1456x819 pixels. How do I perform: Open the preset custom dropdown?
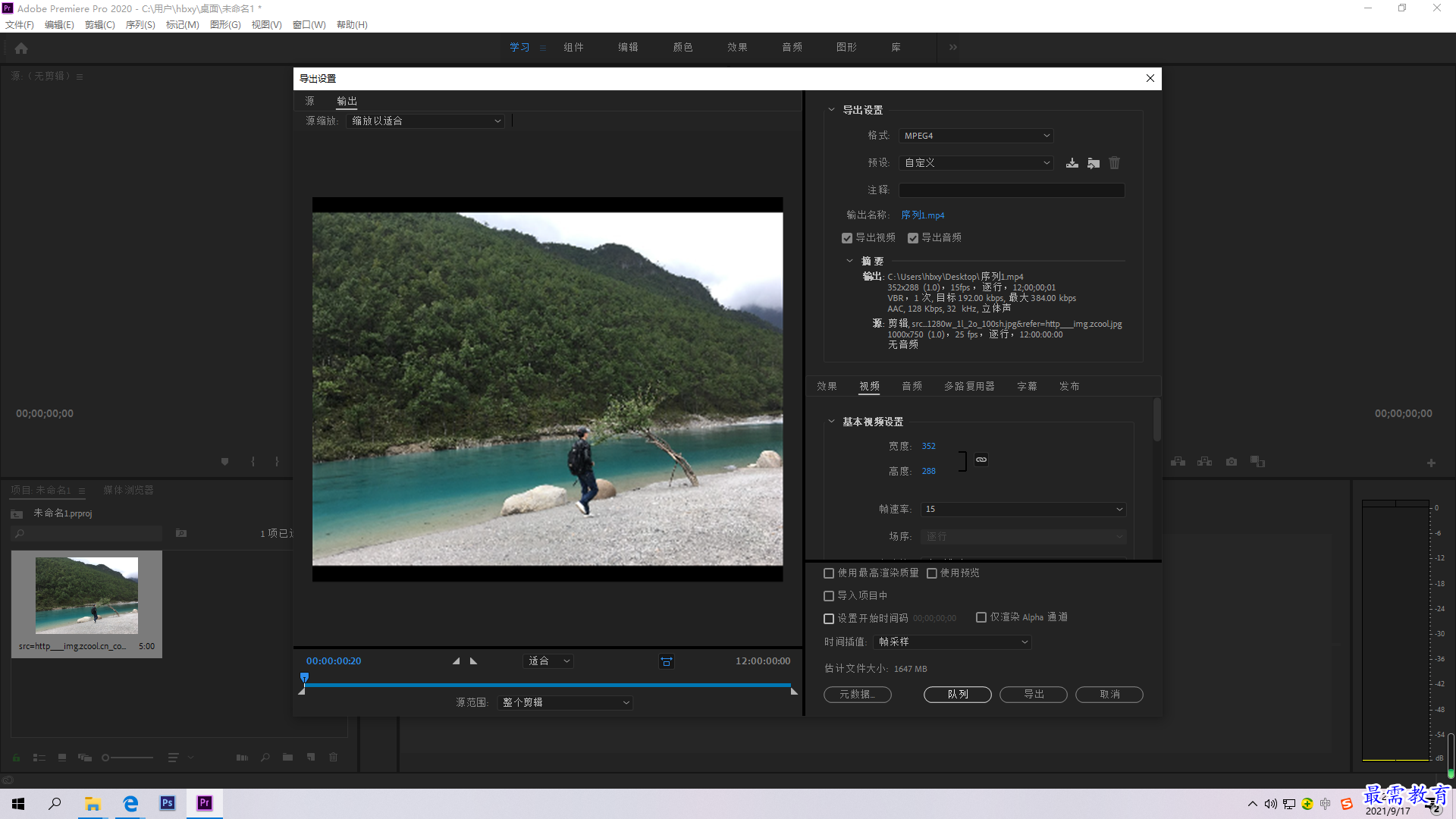[x=976, y=163]
